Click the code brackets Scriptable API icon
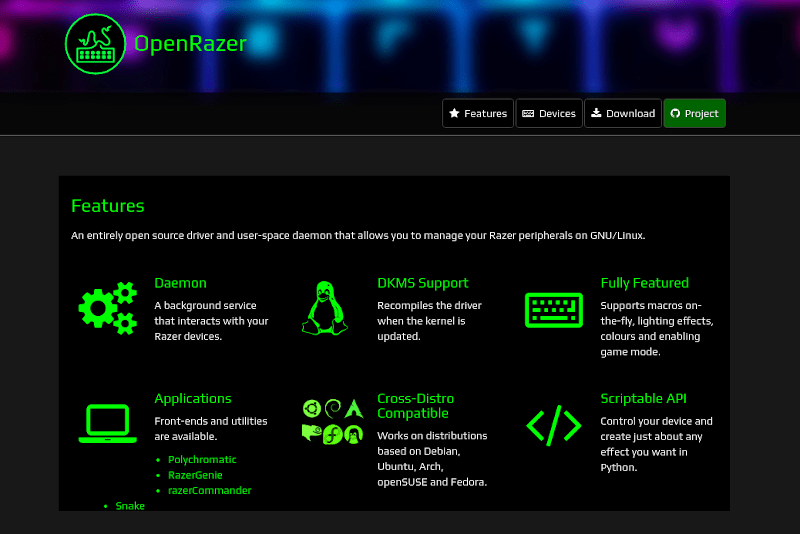The image size is (800, 534). click(x=553, y=426)
